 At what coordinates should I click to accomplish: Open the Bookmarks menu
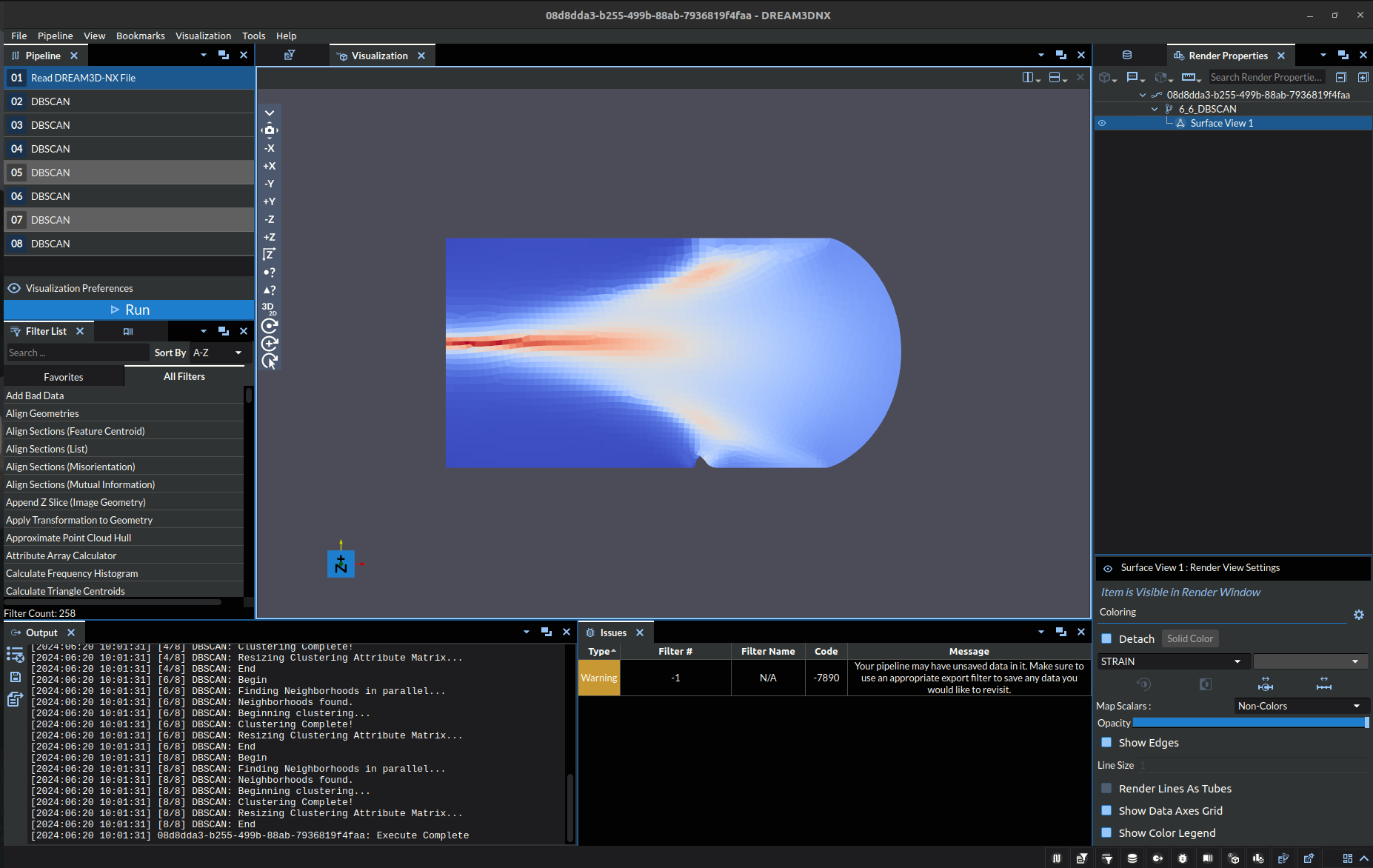tap(141, 36)
